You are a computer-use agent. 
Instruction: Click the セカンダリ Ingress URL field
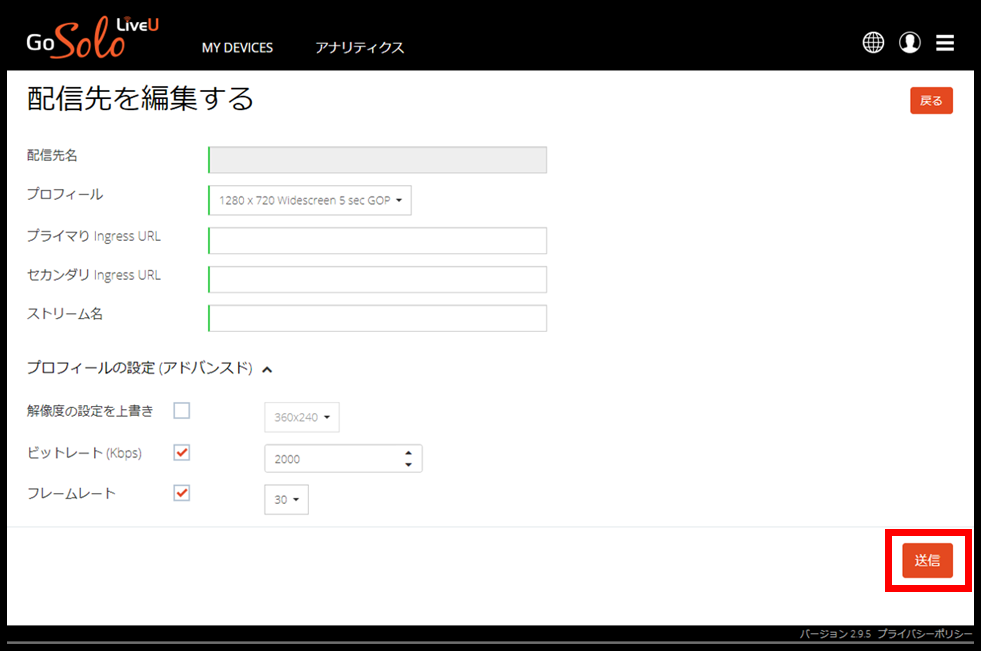(x=377, y=279)
